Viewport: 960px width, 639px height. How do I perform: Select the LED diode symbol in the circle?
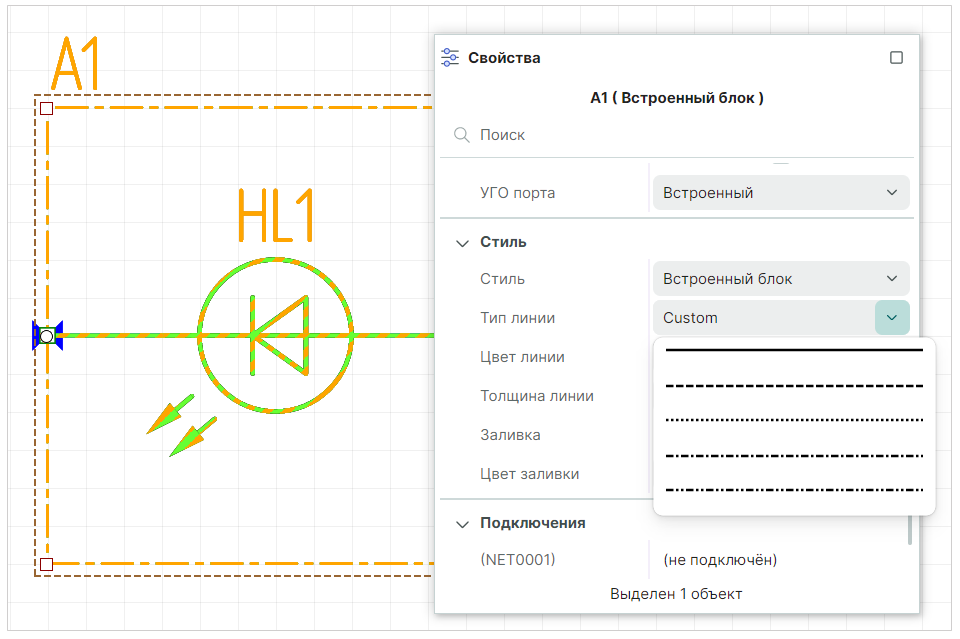(275, 334)
